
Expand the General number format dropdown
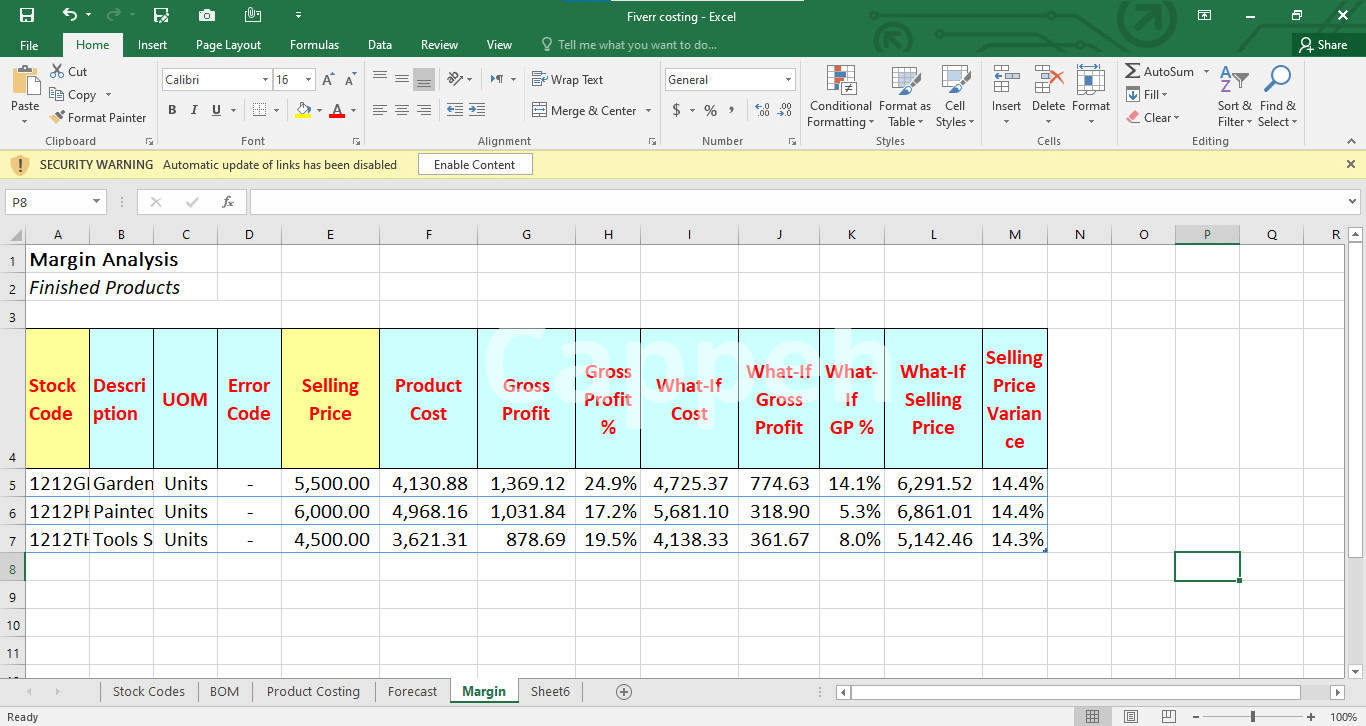pos(788,80)
